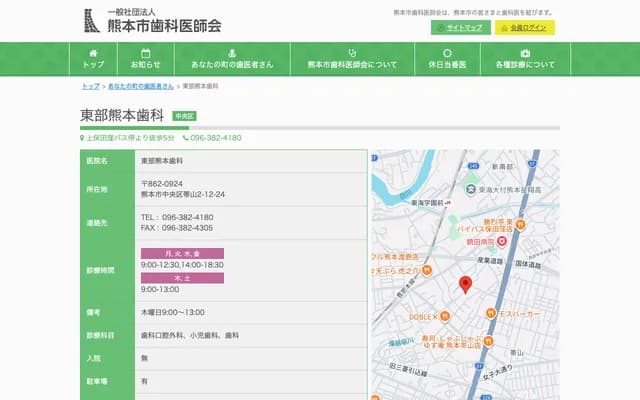Click the 診療時間 row header

coord(108,270)
